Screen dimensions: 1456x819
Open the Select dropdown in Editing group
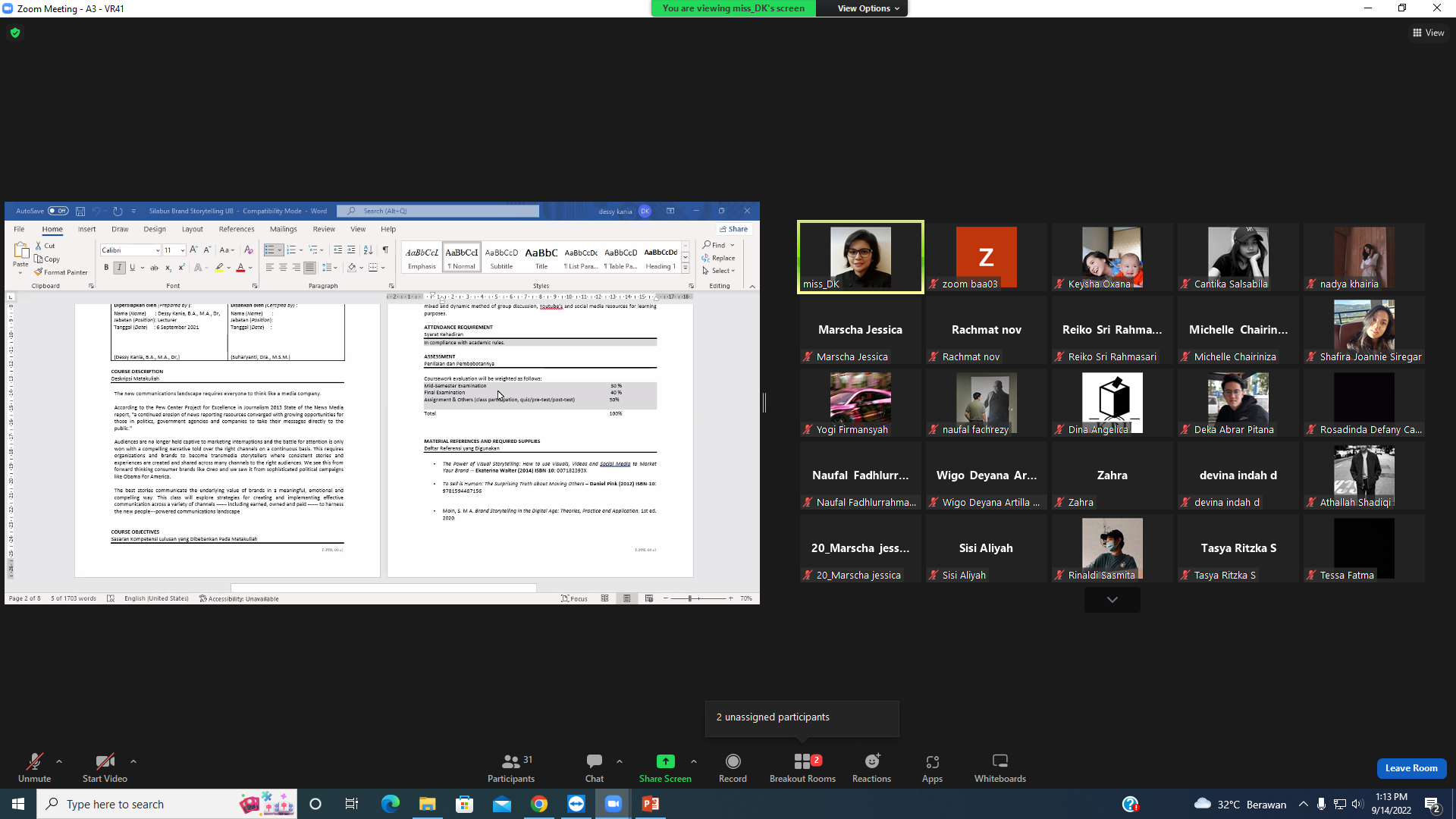718,271
